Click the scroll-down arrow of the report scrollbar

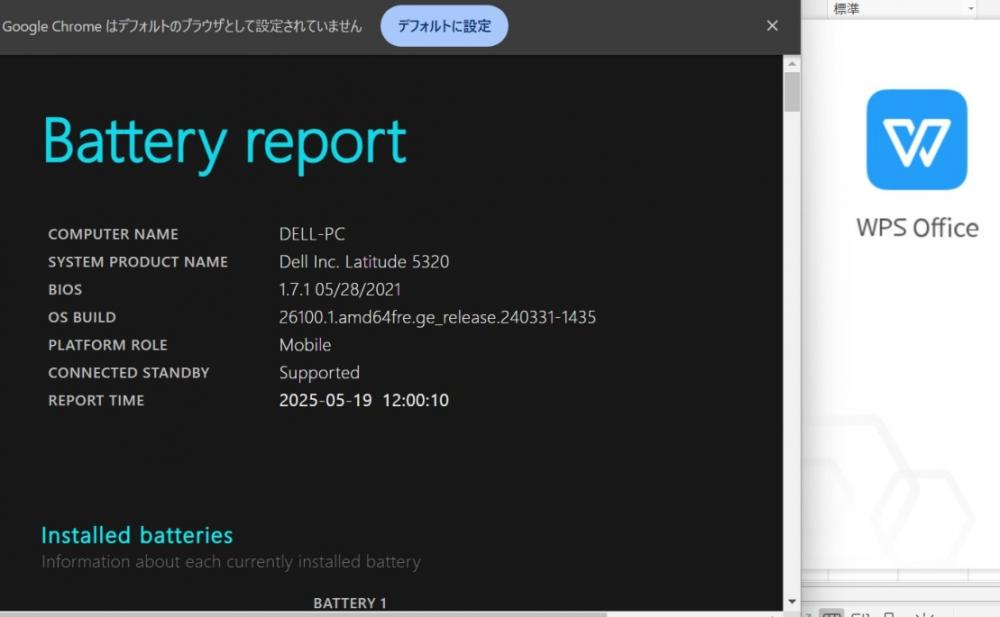pyautogui.click(x=791, y=601)
